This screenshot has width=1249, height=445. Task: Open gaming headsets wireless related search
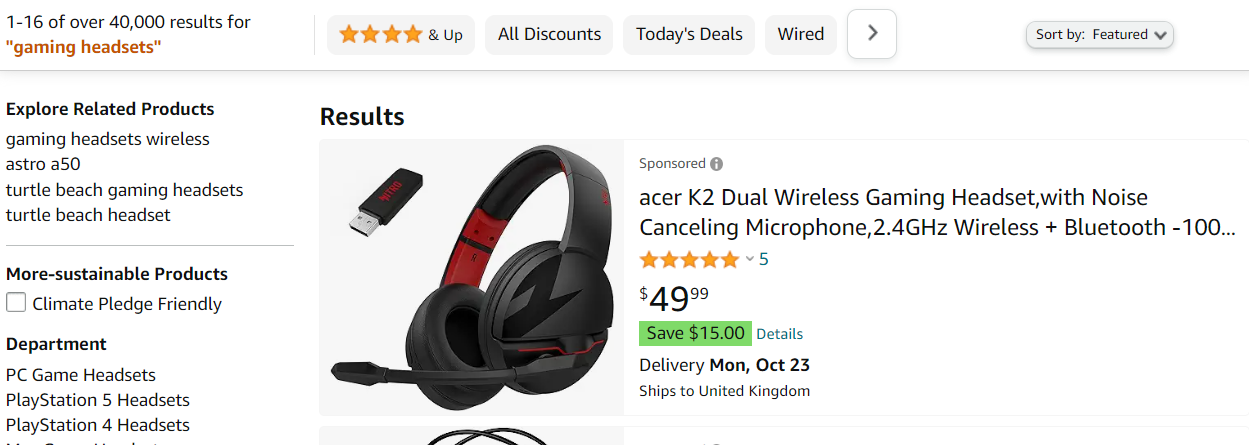pos(108,139)
